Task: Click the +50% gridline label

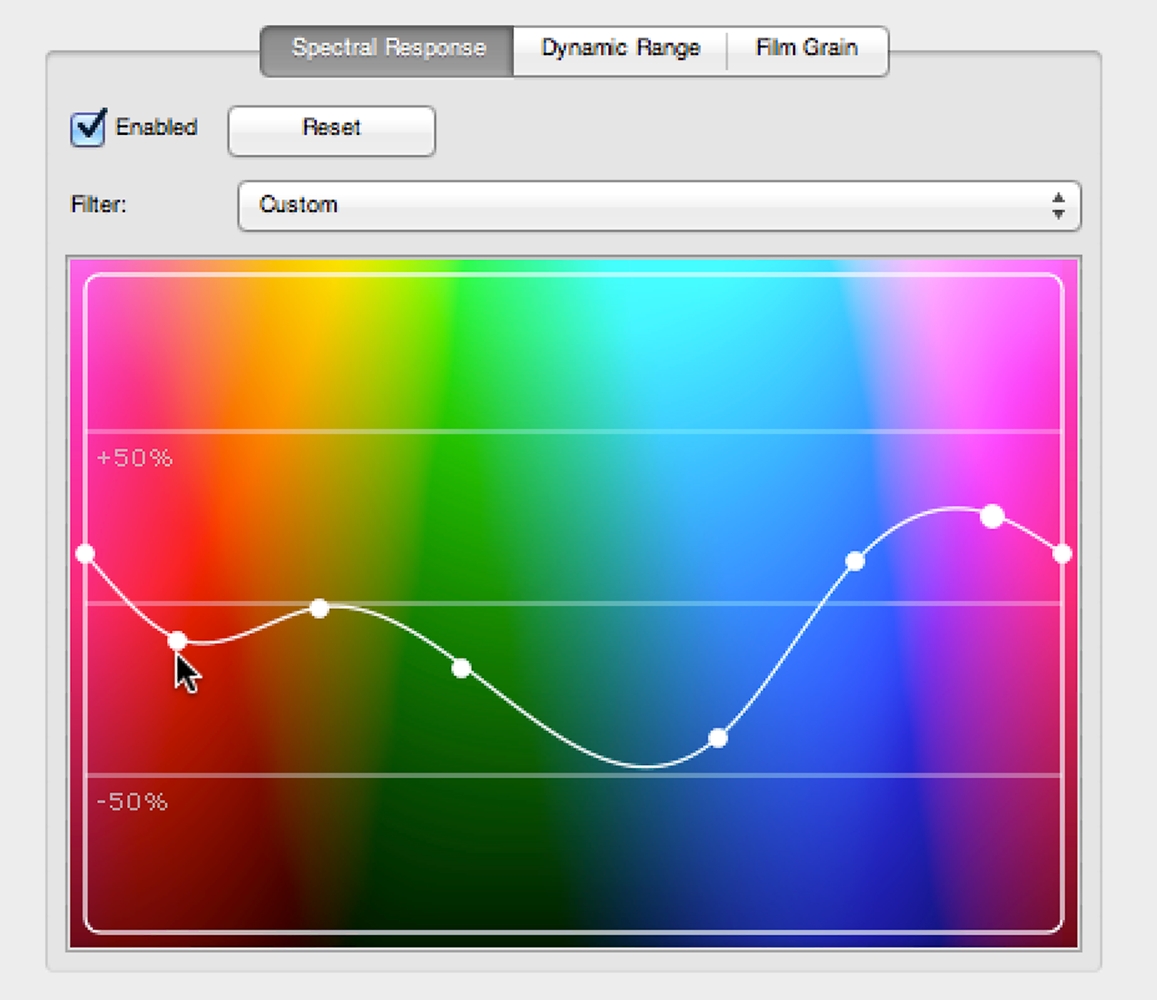Action: click(134, 459)
